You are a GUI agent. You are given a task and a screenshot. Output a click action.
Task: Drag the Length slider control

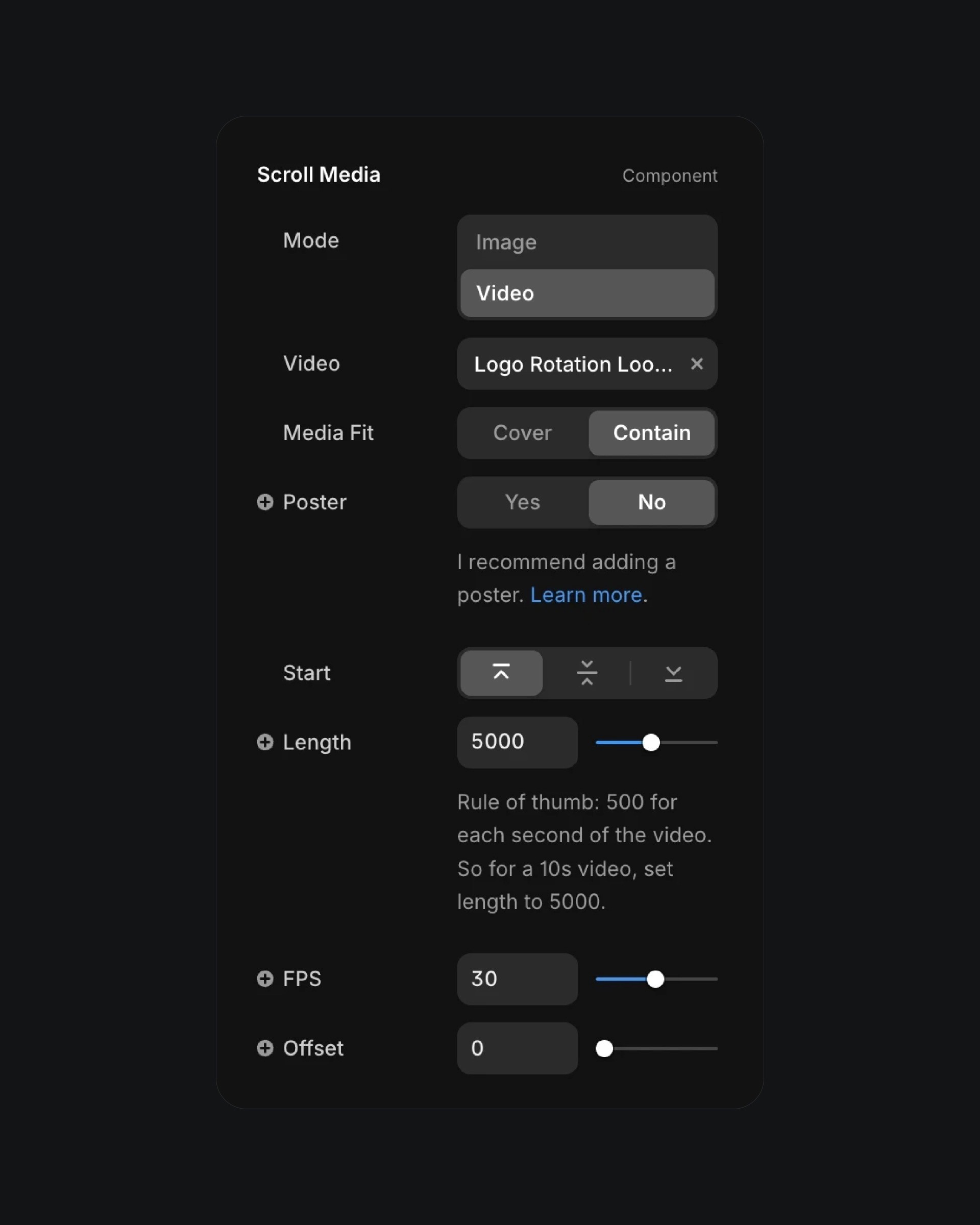(x=651, y=742)
